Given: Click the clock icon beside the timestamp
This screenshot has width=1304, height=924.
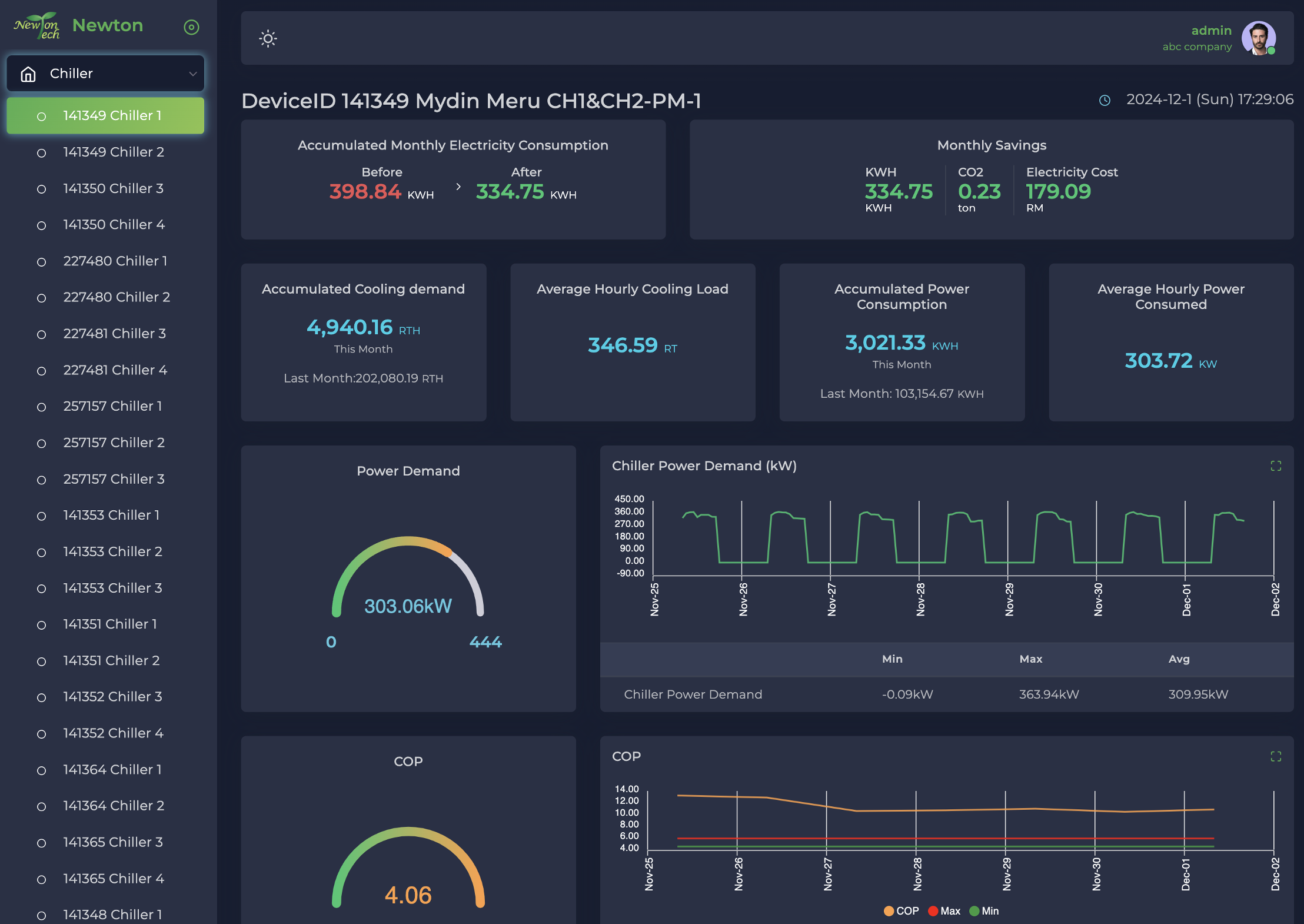Looking at the screenshot, I should (1105, 100).
